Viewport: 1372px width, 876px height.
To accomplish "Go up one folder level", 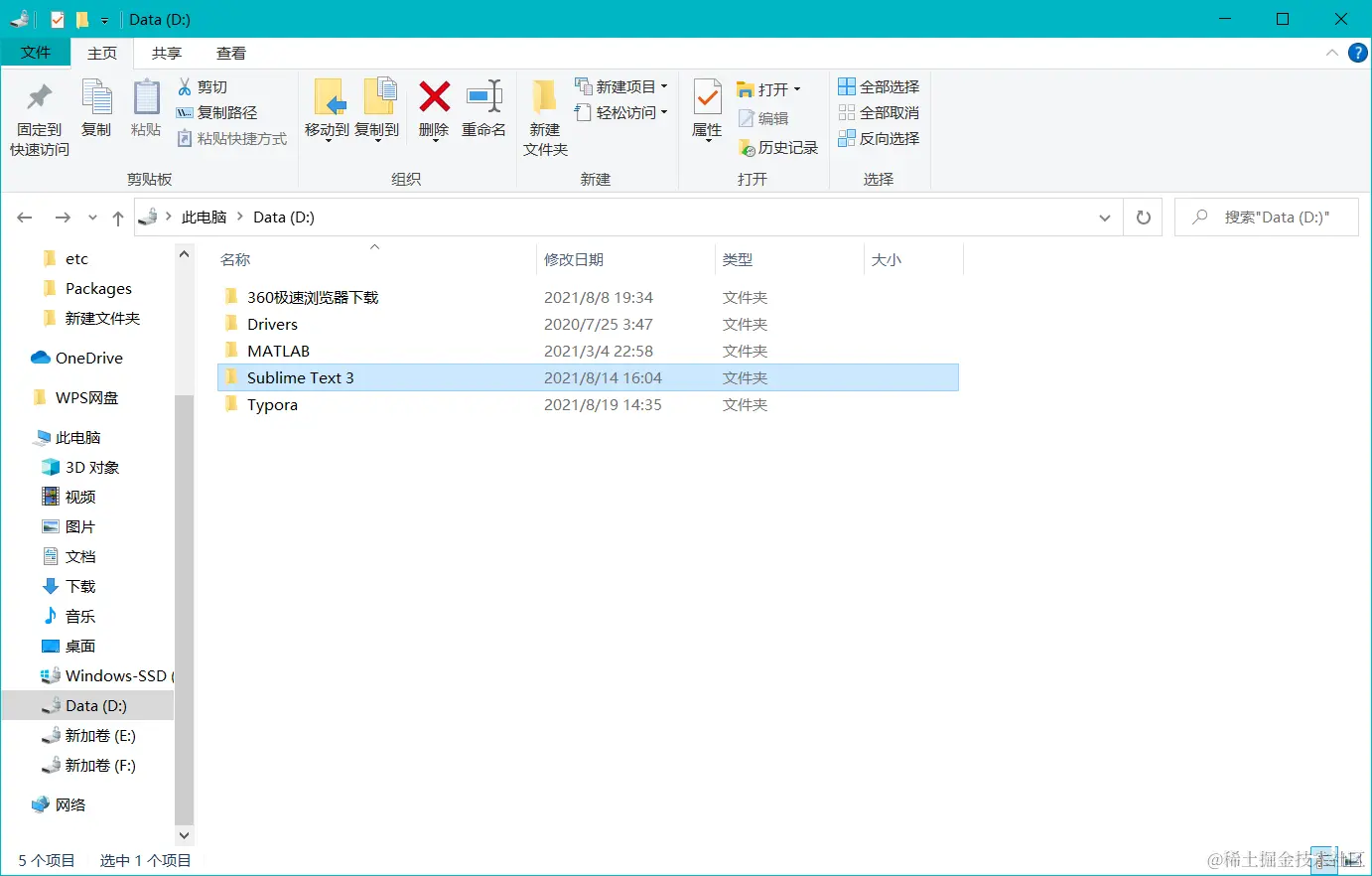I will [x=118, y=218].
